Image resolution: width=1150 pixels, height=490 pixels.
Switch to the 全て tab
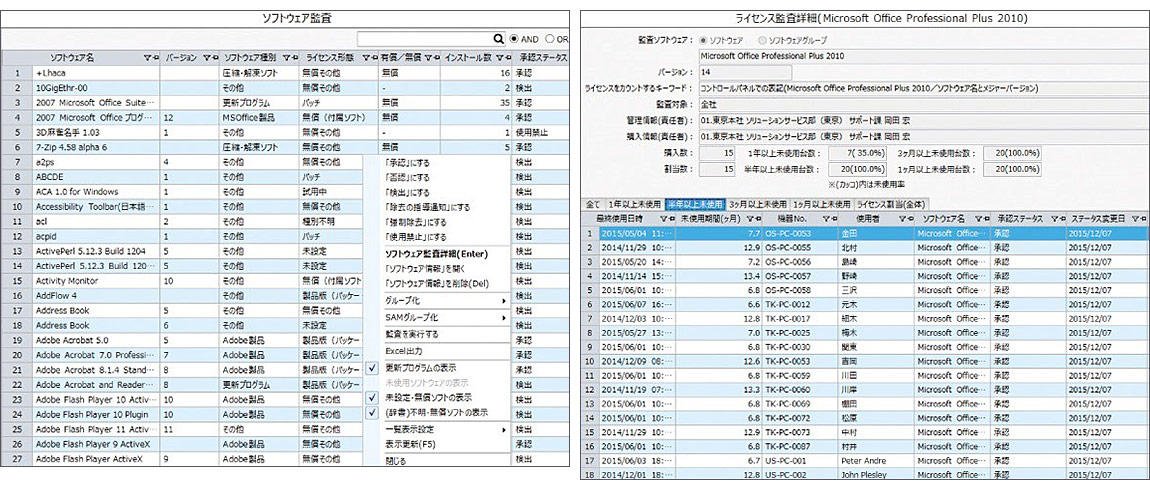[592, 204]
